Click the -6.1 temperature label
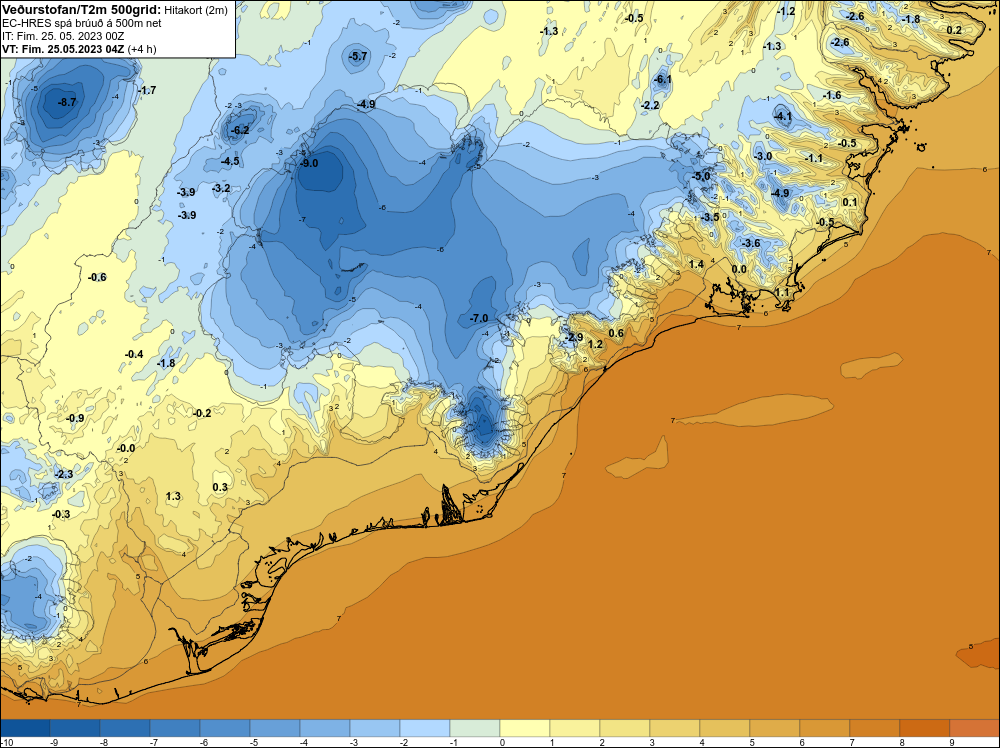 663,80
